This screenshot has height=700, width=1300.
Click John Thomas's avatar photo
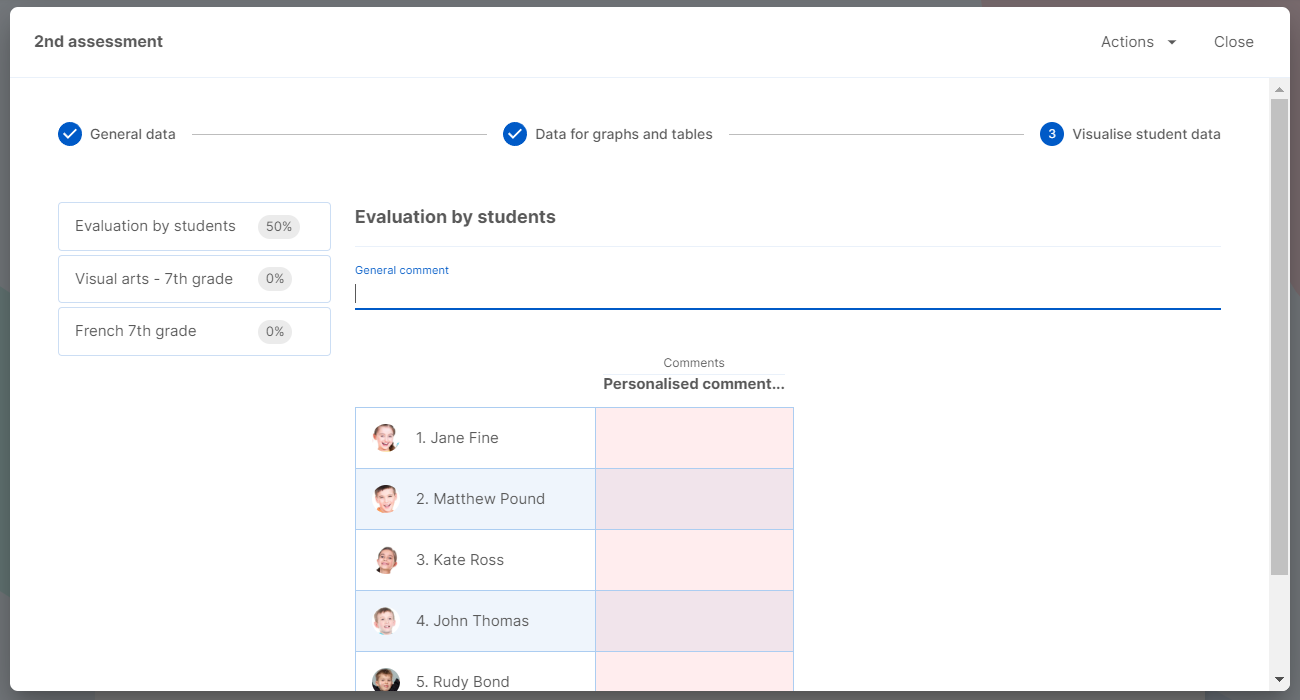[386, 621]
